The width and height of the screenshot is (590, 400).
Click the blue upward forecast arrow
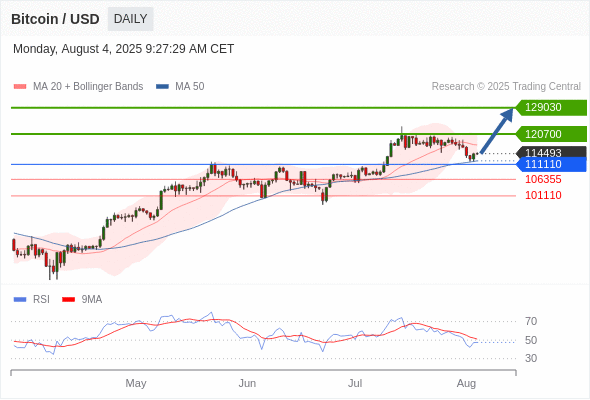[x=497, y=130]
